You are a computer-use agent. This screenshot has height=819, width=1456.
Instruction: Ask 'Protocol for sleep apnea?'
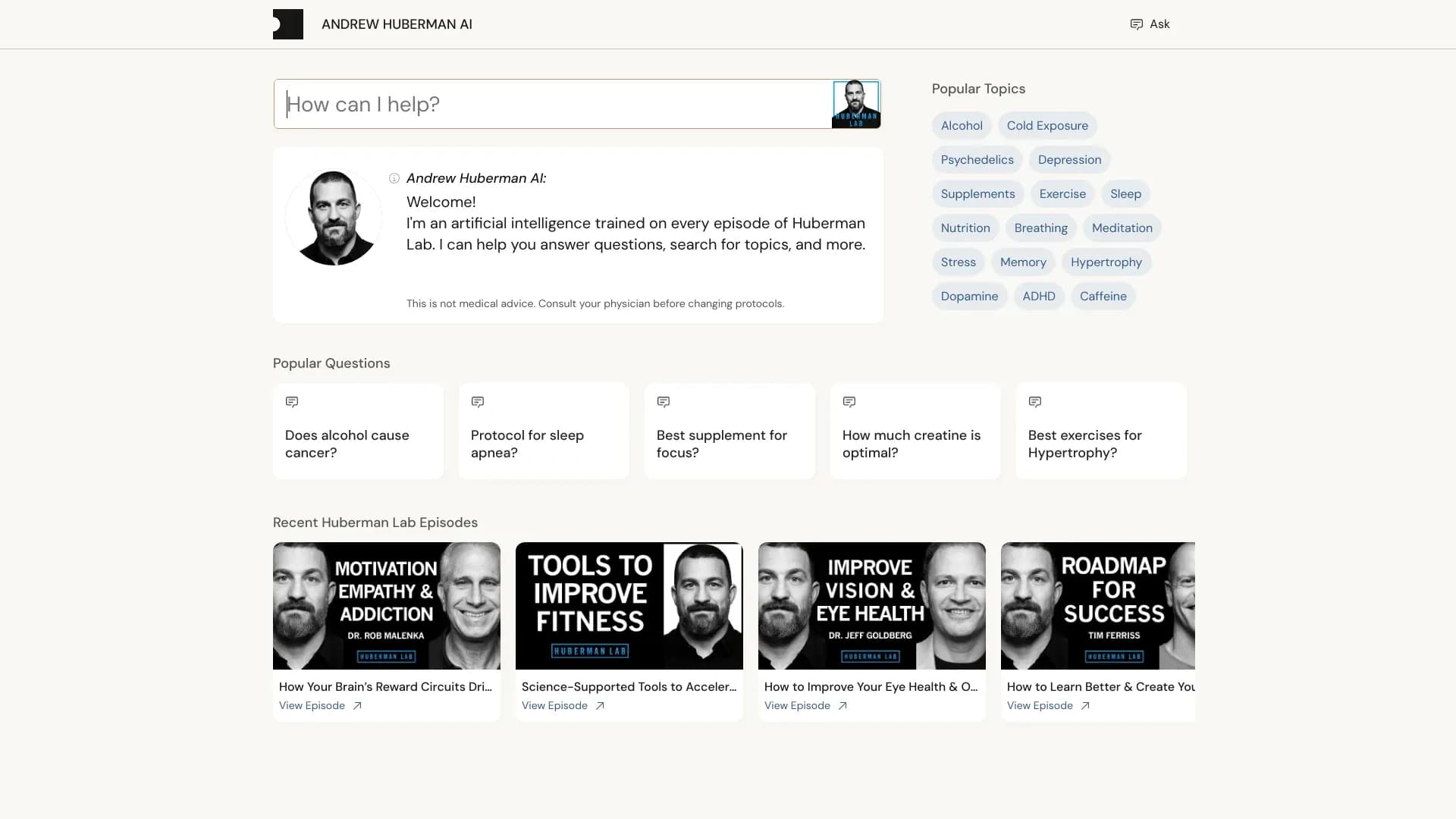pyautogui.click(x=544, y=431)
